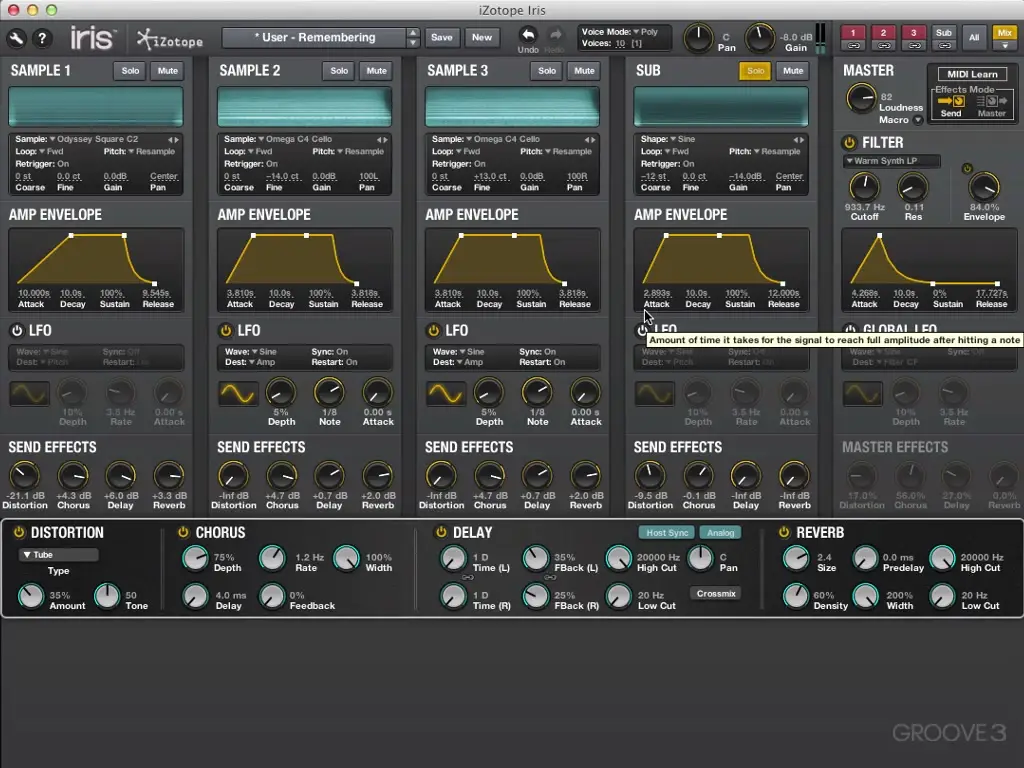Select the Master effects mode icon

click(991, 101)
